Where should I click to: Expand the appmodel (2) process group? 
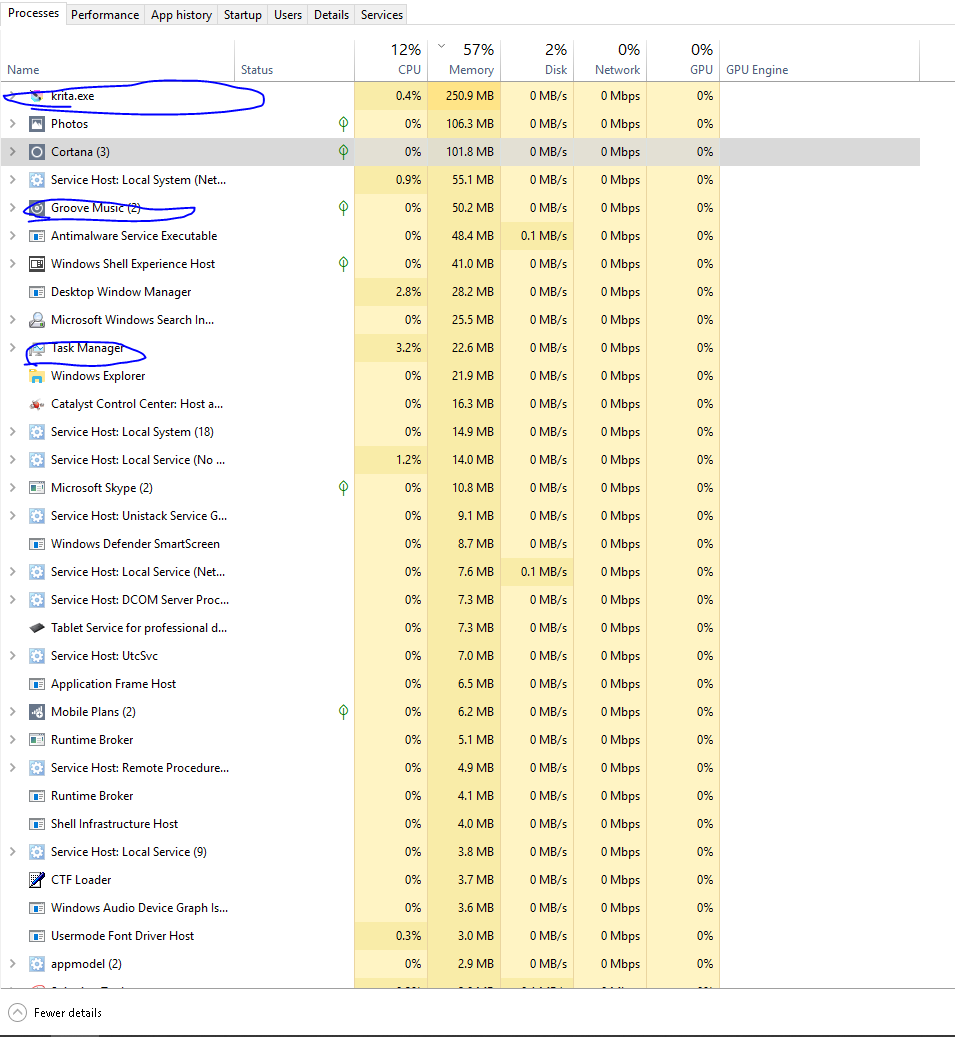(x=12, y=964)
